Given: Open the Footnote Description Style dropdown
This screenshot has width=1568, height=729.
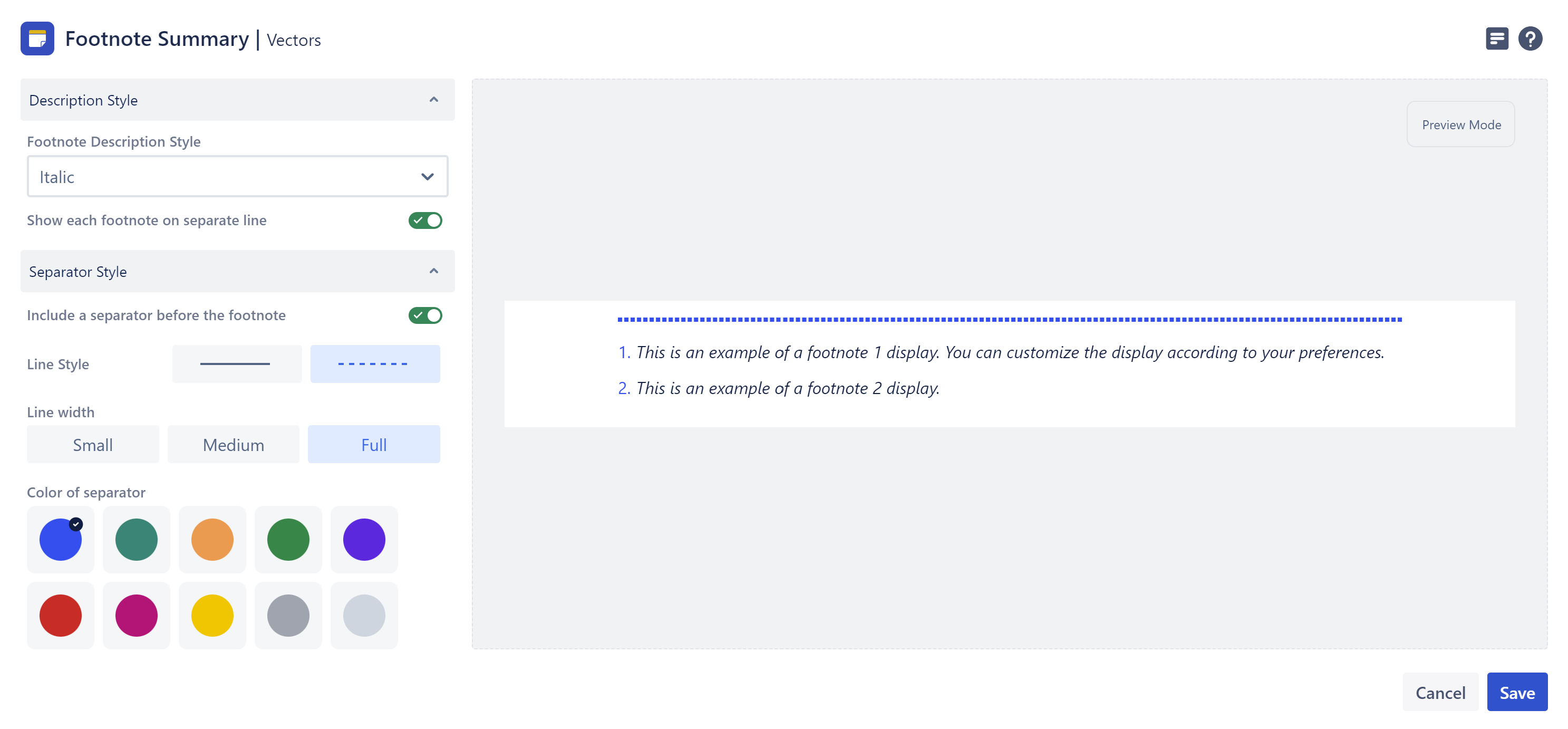Looking at the screenshot, I should [x=237, y=177].
